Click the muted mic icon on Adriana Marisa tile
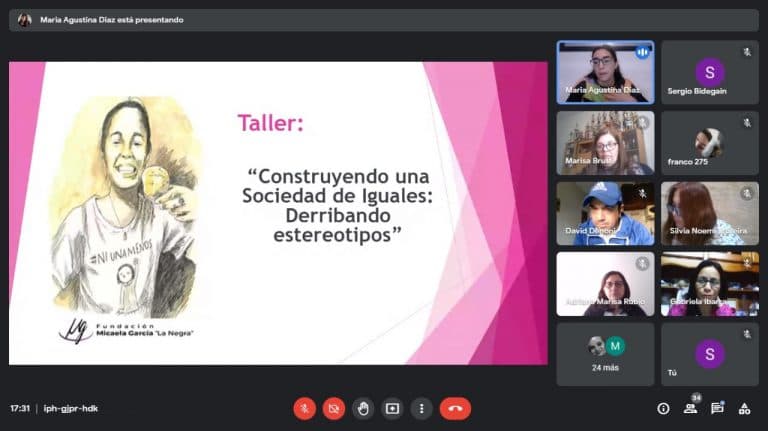 643,264
